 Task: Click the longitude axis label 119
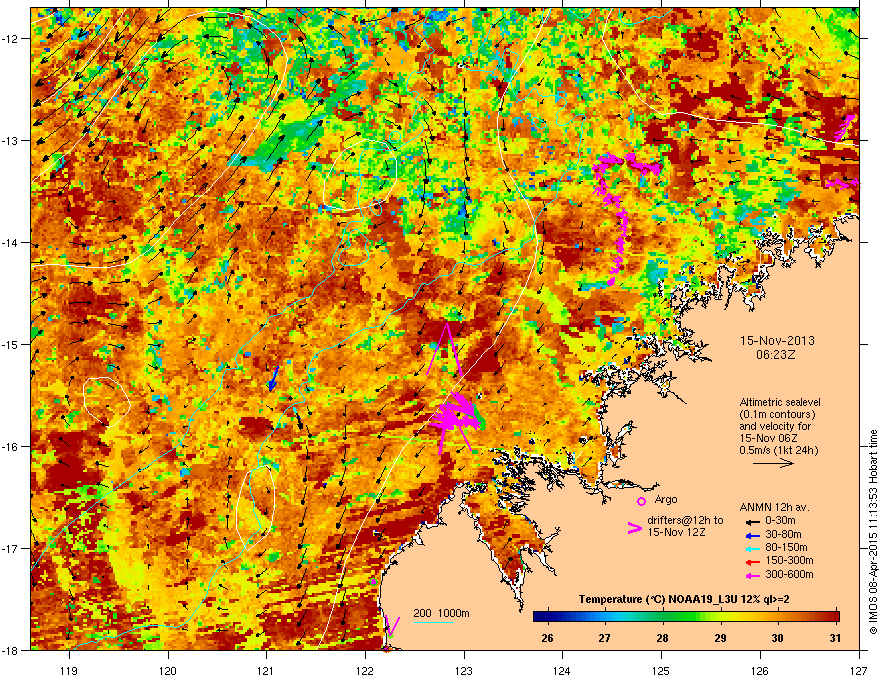pyautogui.click(x=69, y=670)
